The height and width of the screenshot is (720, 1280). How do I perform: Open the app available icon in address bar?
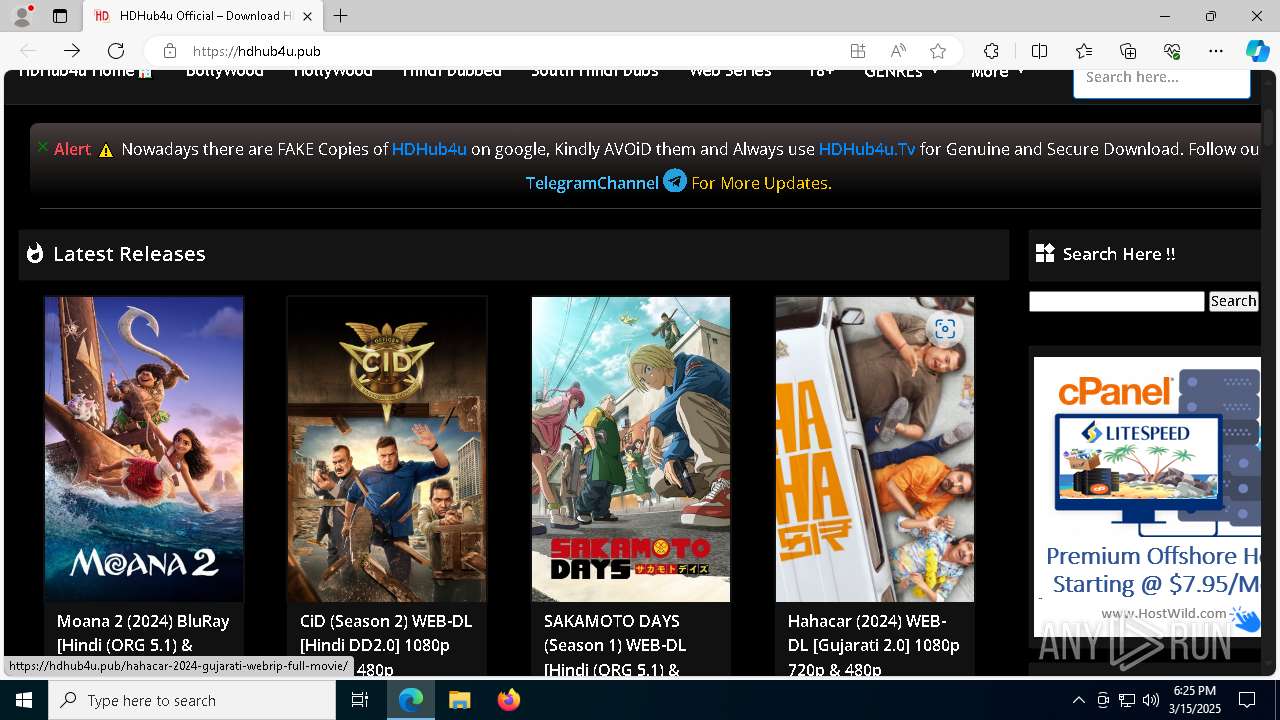pos(858,51)
